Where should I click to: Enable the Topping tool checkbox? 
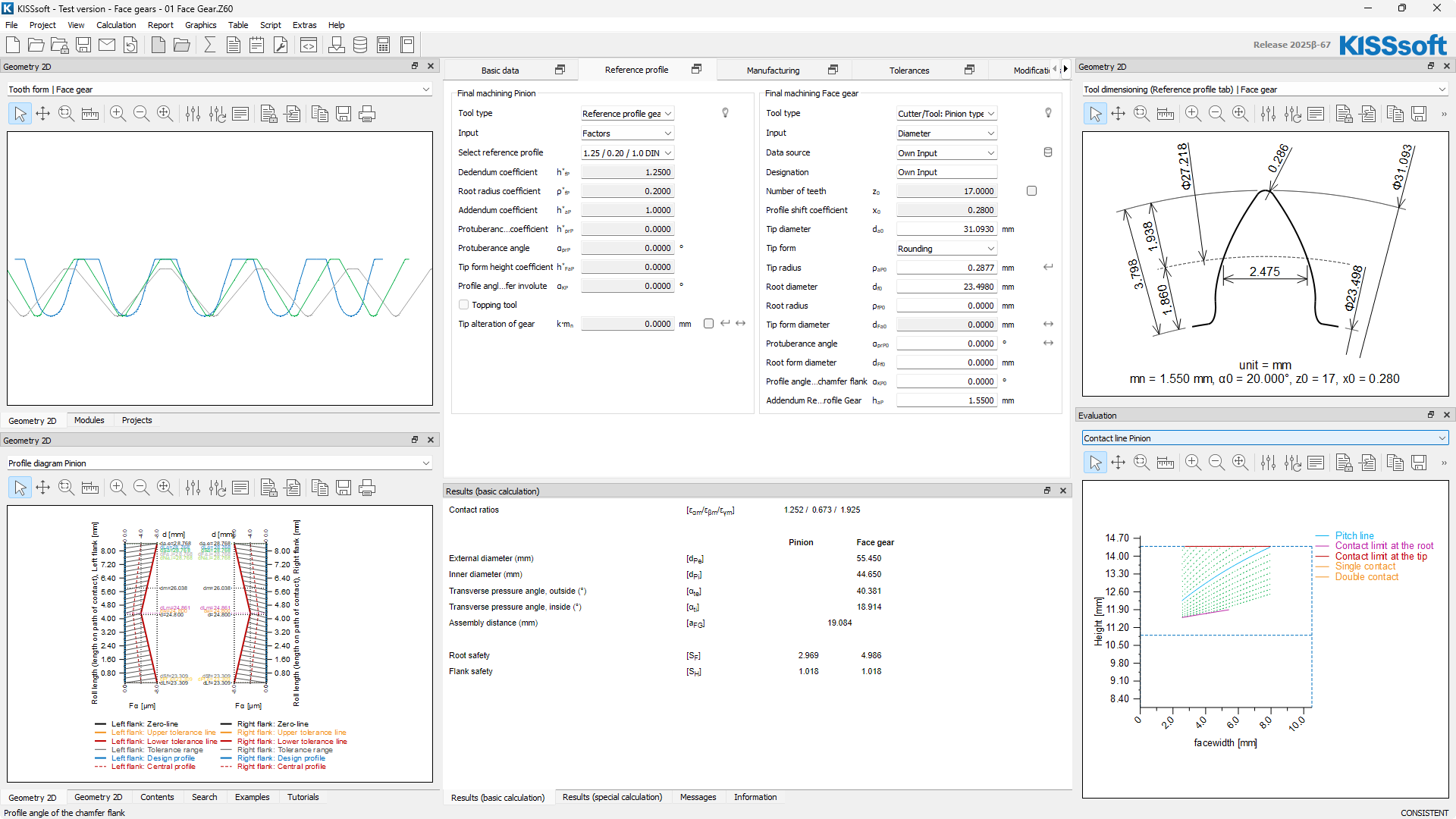click(x=463, y=305)
